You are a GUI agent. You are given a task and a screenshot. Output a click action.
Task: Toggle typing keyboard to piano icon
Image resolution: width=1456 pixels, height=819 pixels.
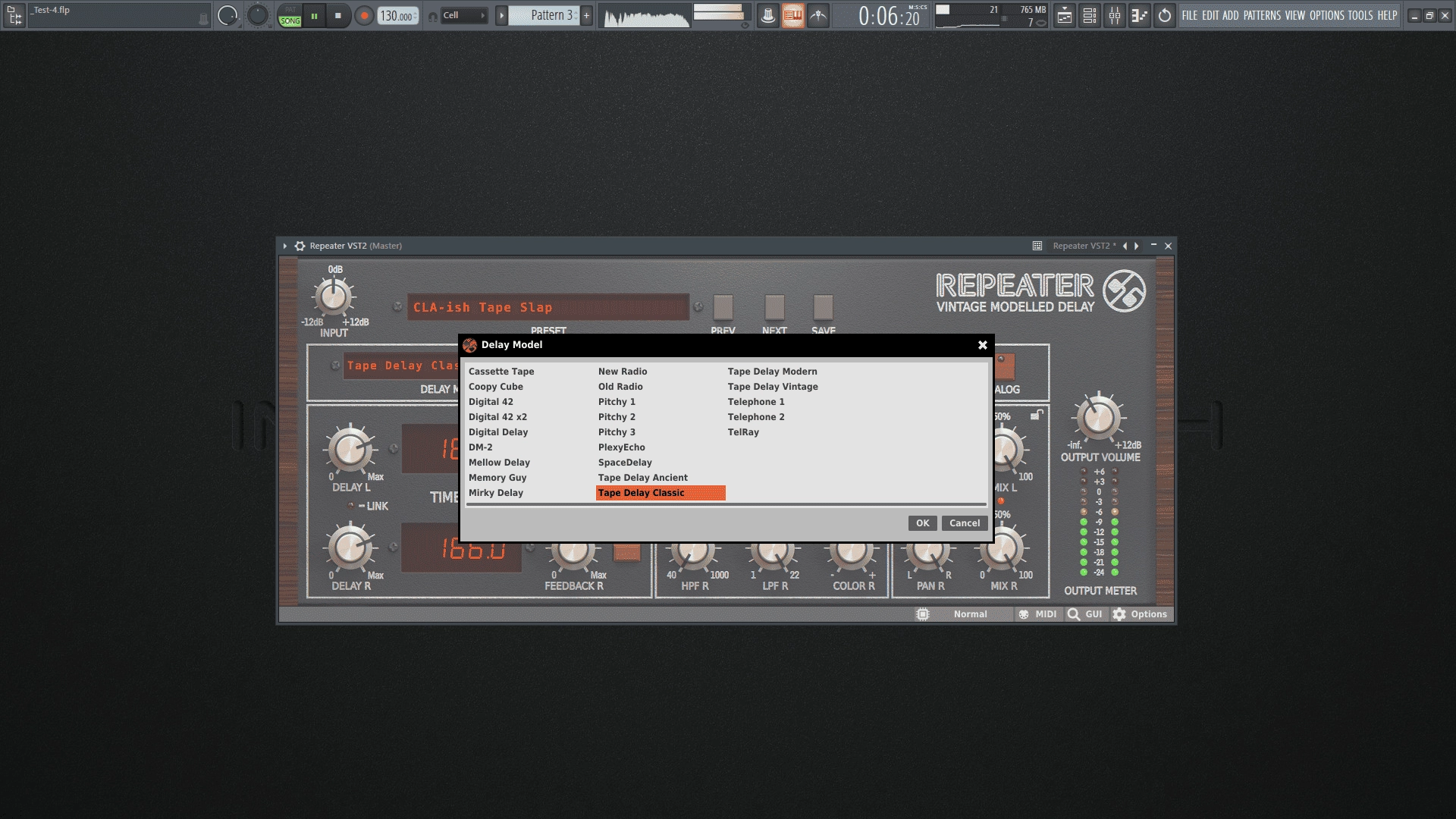click(x=793, y=15)
